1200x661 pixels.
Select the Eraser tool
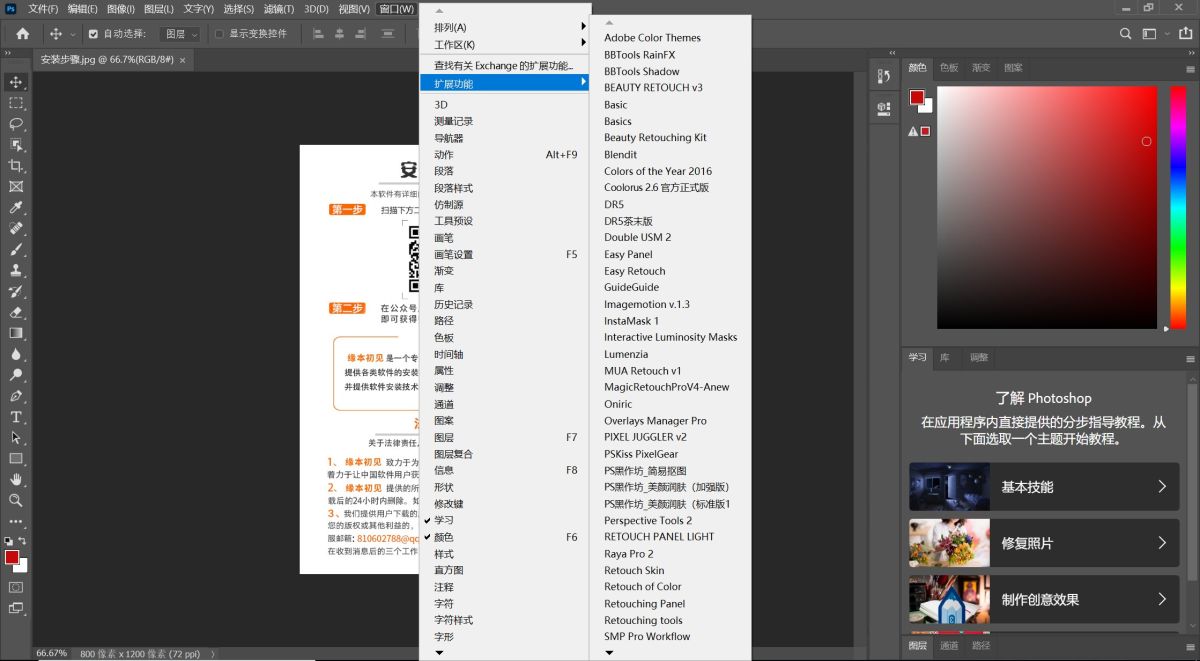tap(16, 312)
